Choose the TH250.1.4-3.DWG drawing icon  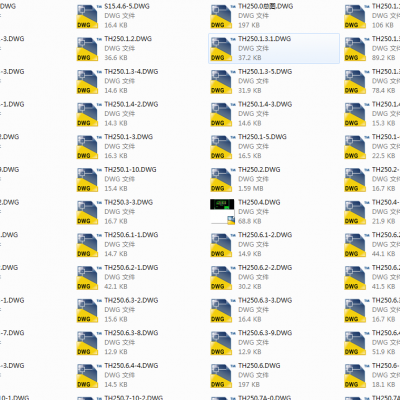click(x=221, y=115)
